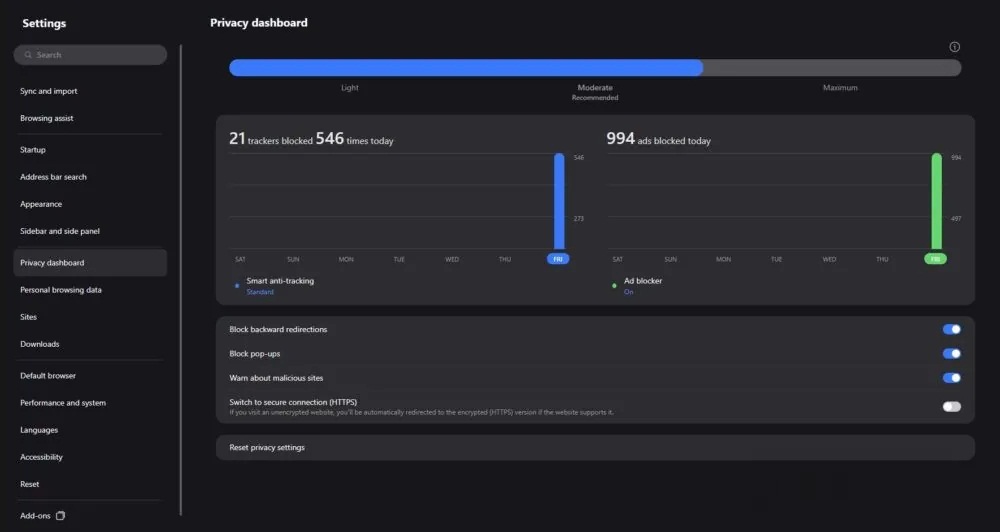Select the blue FRI badge in trackers chart
Viewport: 1000px width, 532px height.
558,259
